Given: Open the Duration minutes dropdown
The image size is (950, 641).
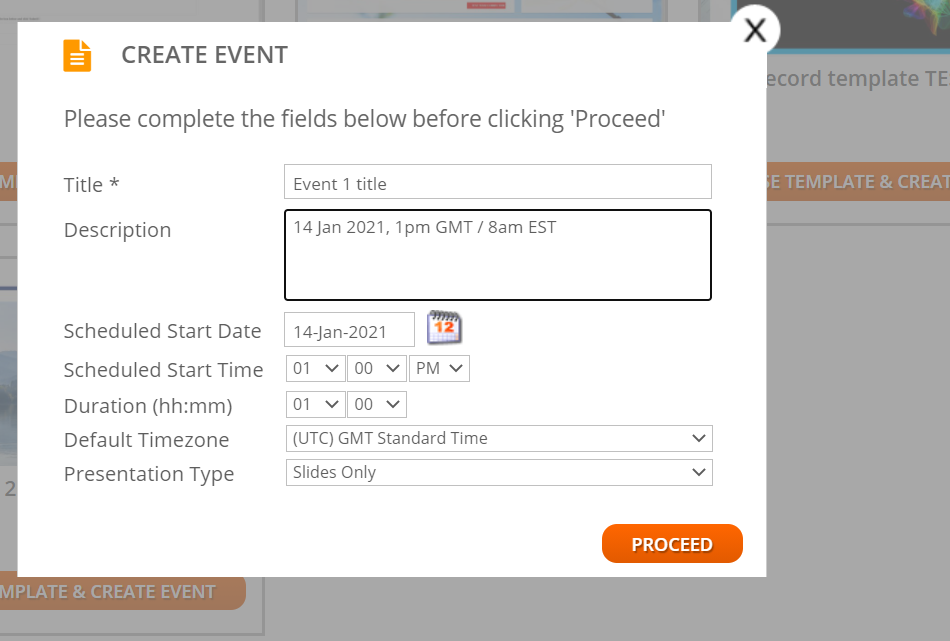Looking at the screenshot, I should point(377,404).
